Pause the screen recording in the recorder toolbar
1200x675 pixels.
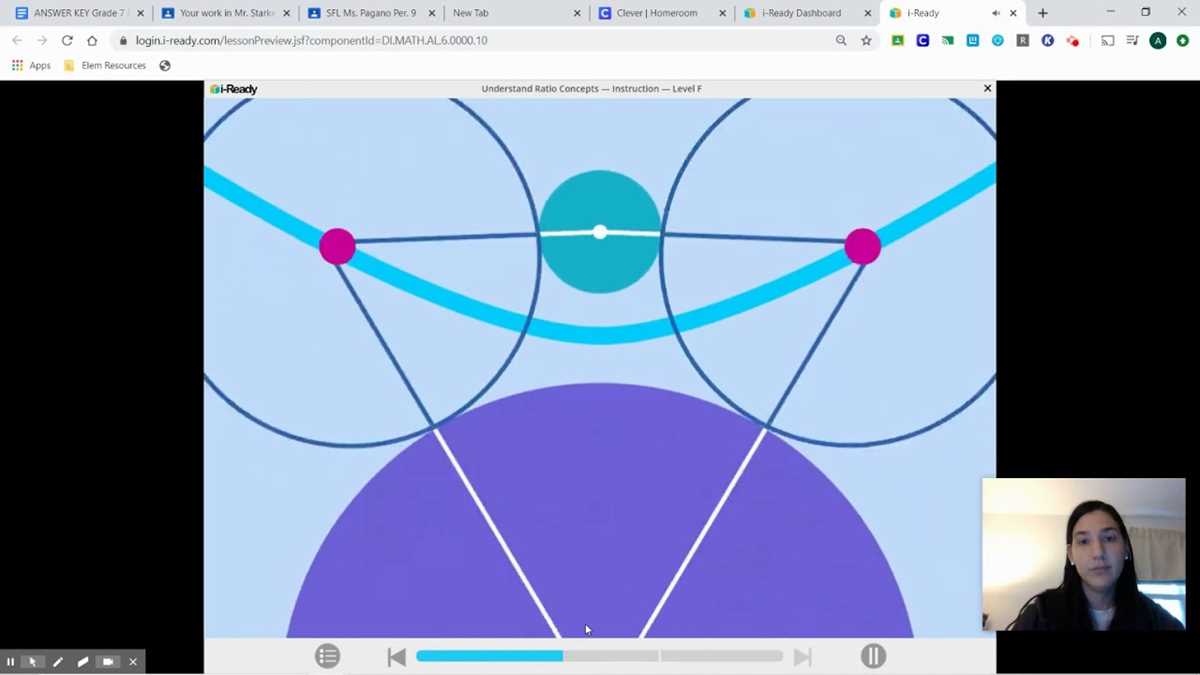tap(10, 662)
